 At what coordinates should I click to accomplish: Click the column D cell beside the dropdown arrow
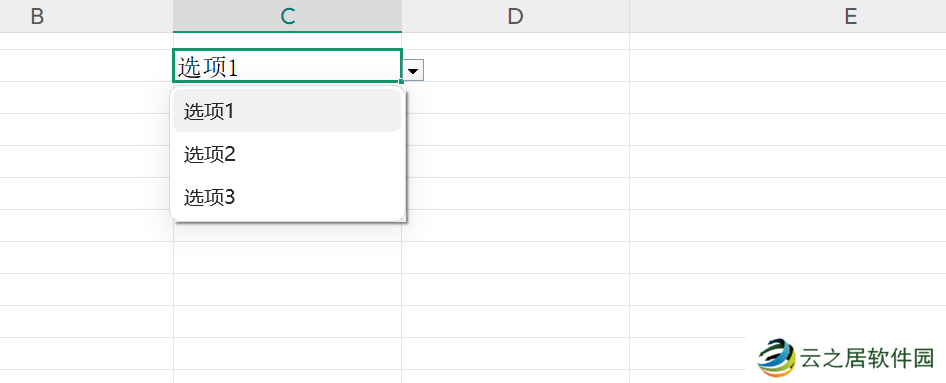click(x=527, y=66)
